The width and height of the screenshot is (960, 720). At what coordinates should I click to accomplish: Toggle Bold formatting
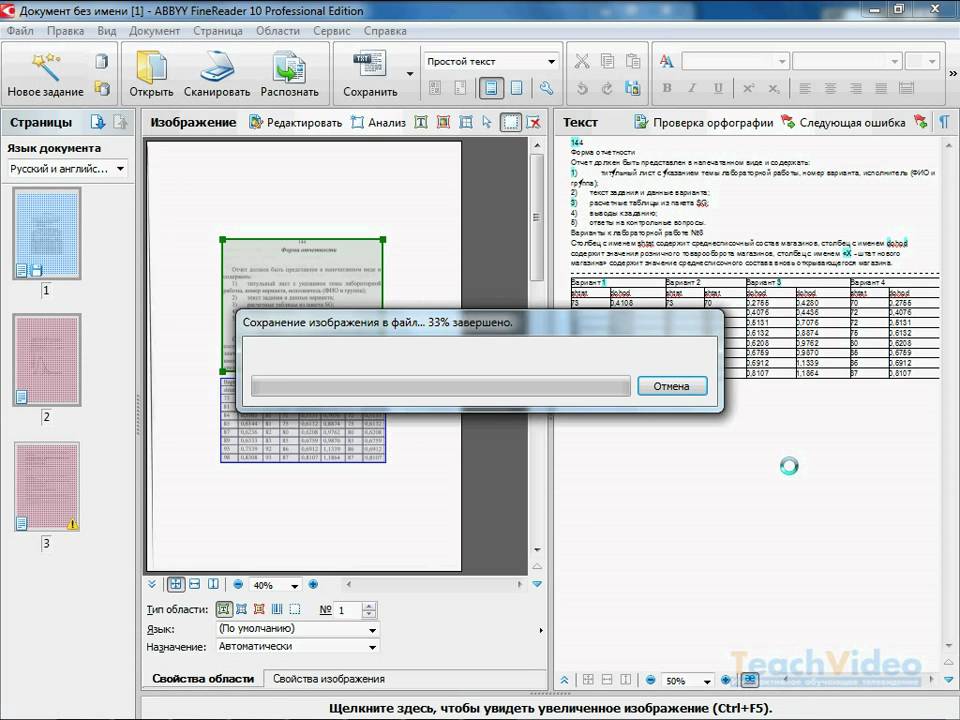point(667,88)
